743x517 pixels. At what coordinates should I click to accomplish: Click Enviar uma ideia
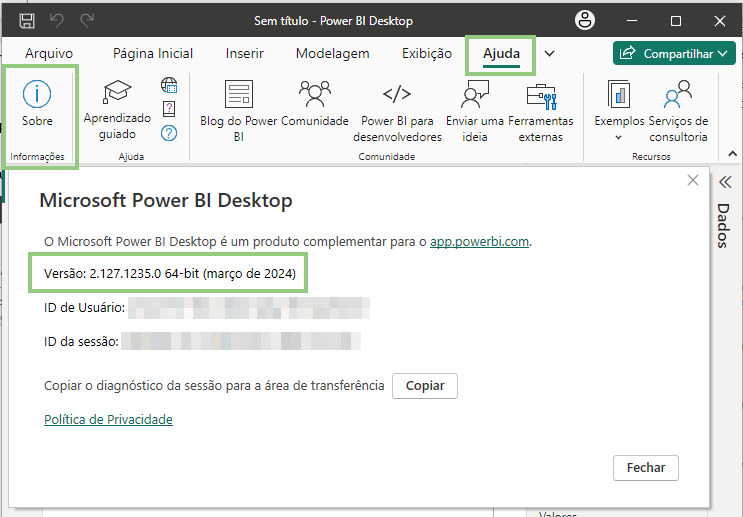coord(474,111)
